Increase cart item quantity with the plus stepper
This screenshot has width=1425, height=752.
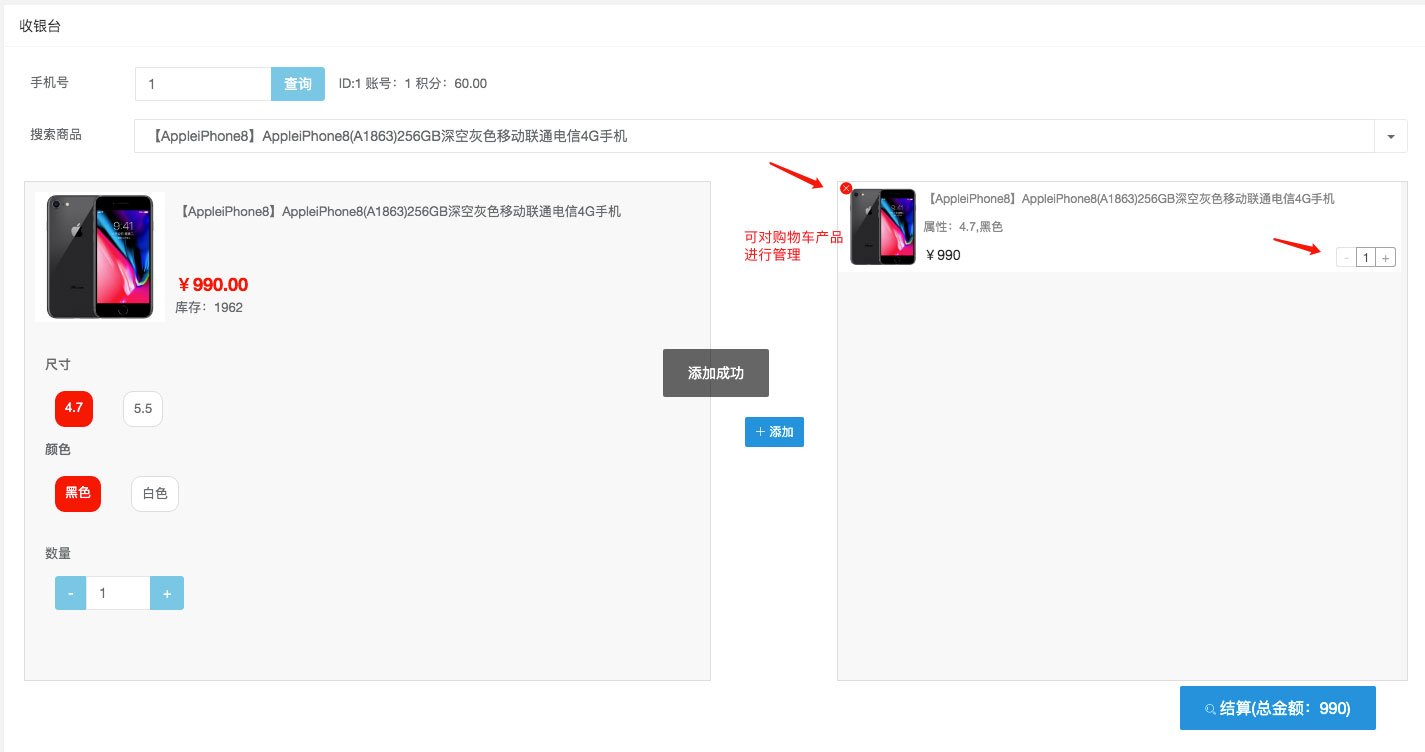1385,258
